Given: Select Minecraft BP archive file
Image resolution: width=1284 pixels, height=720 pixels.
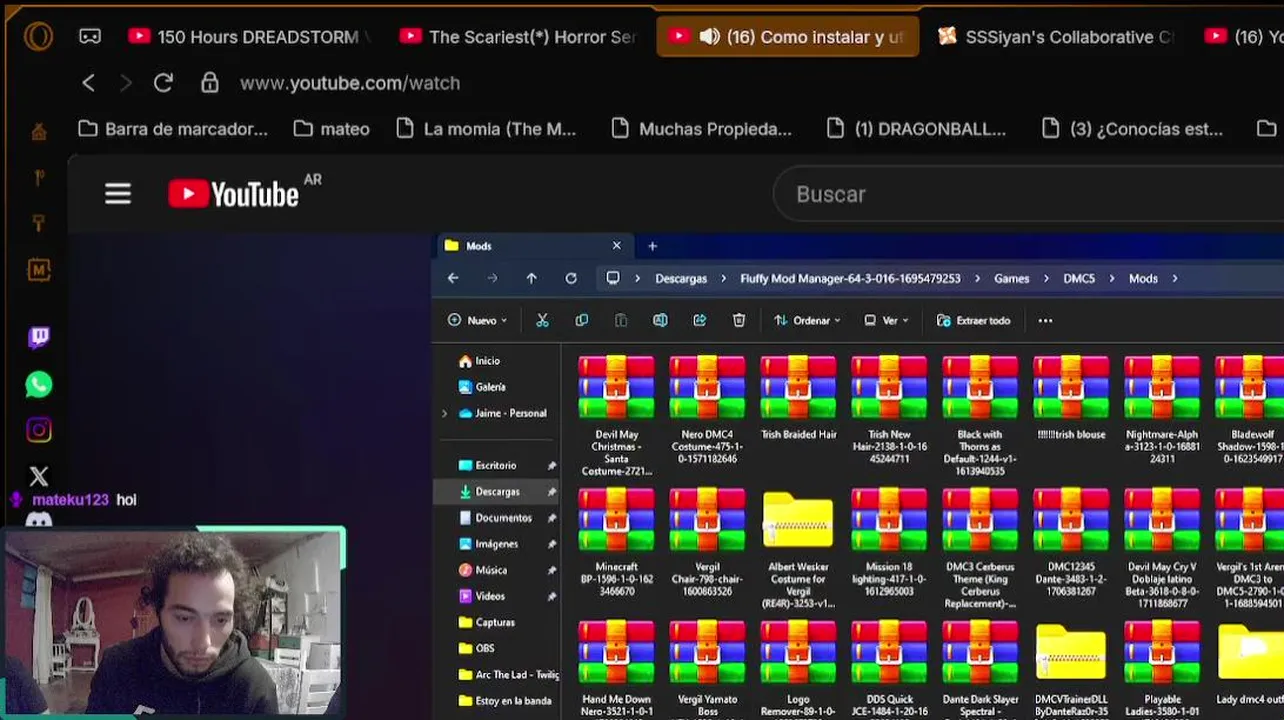Looking at the screenshot, I should coord(617,543).
